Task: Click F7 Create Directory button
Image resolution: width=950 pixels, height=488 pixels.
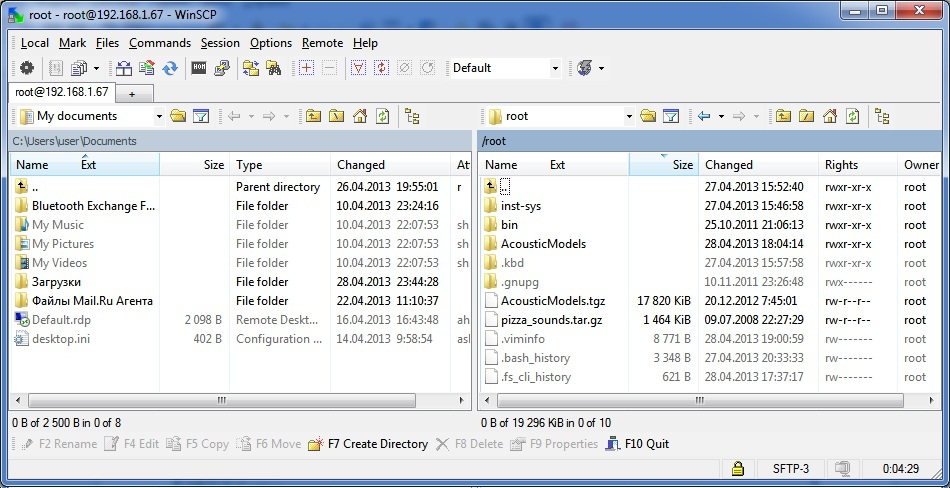Action: pyautogui.click(x=368, y=444)
